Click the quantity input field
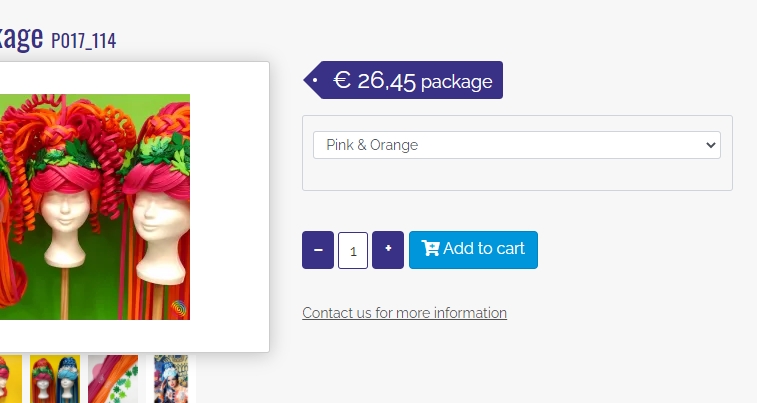This screenshot has height=403, width=757. click(x=353, y=250)
